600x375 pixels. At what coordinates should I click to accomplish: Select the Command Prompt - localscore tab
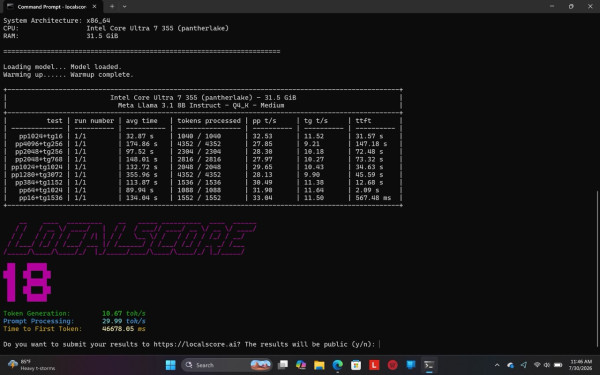[x=51, y=7]
